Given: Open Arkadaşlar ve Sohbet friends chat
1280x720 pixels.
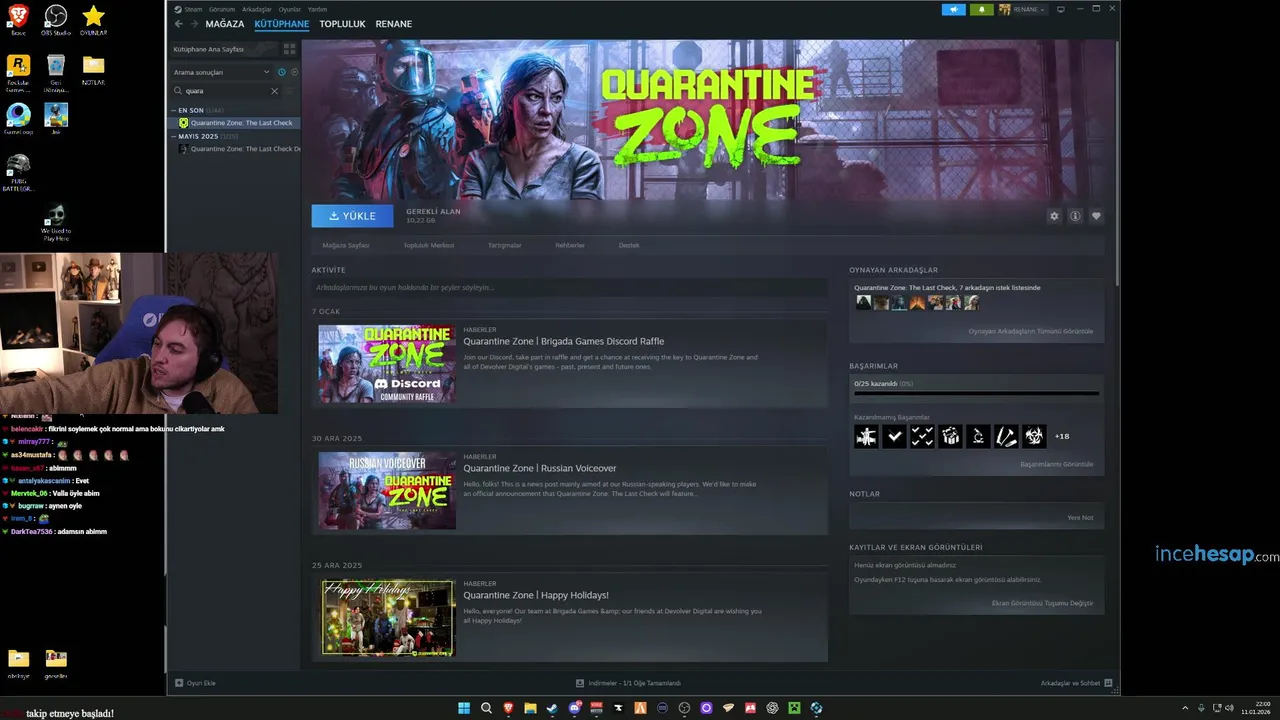Looking at the screenshot, I should 1076,683.
